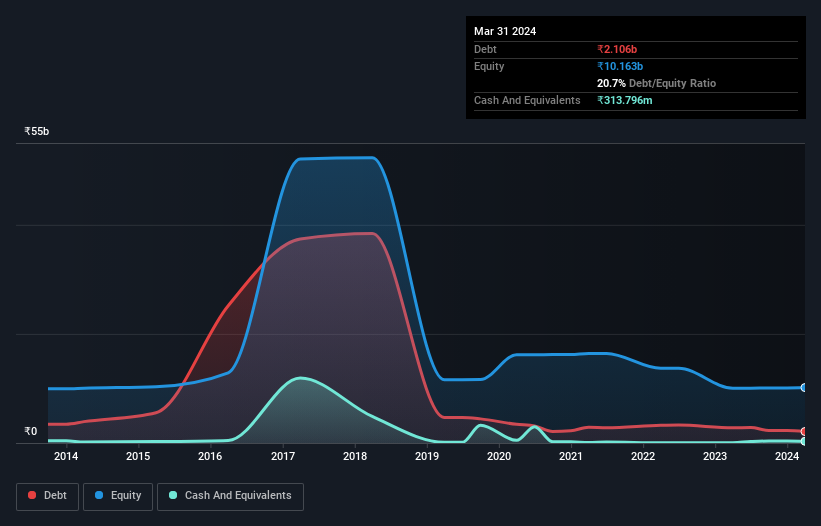Click the Equity label in tooltip
The width and height of the screenshot is (821, 526).
click(x=489, y=66)
